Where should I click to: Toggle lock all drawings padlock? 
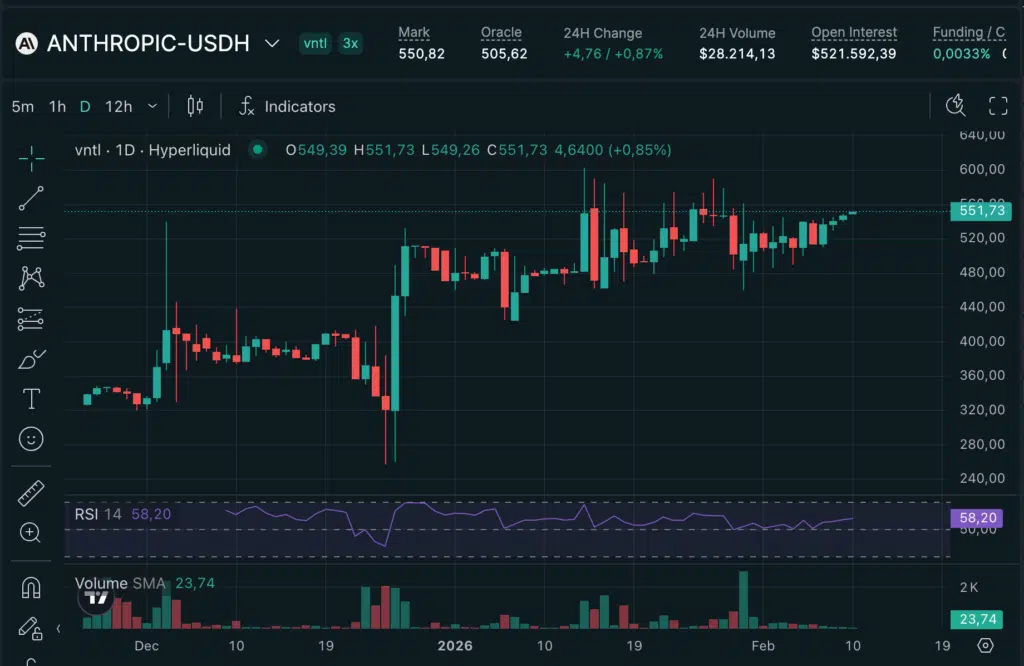pyautogui.click(x=31, y=628)
